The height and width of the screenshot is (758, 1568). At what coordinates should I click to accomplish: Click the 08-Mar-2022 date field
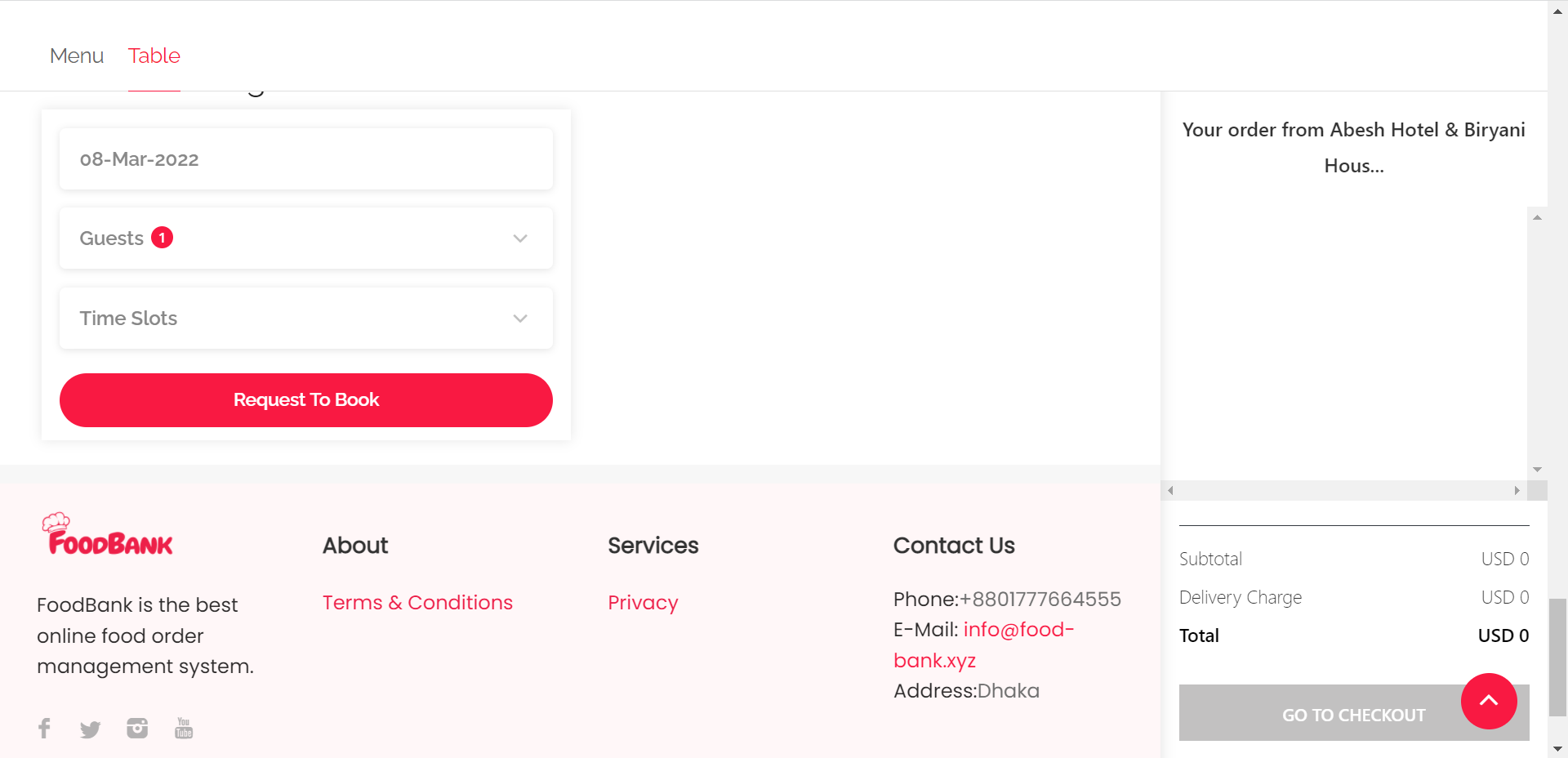(306, 159)
